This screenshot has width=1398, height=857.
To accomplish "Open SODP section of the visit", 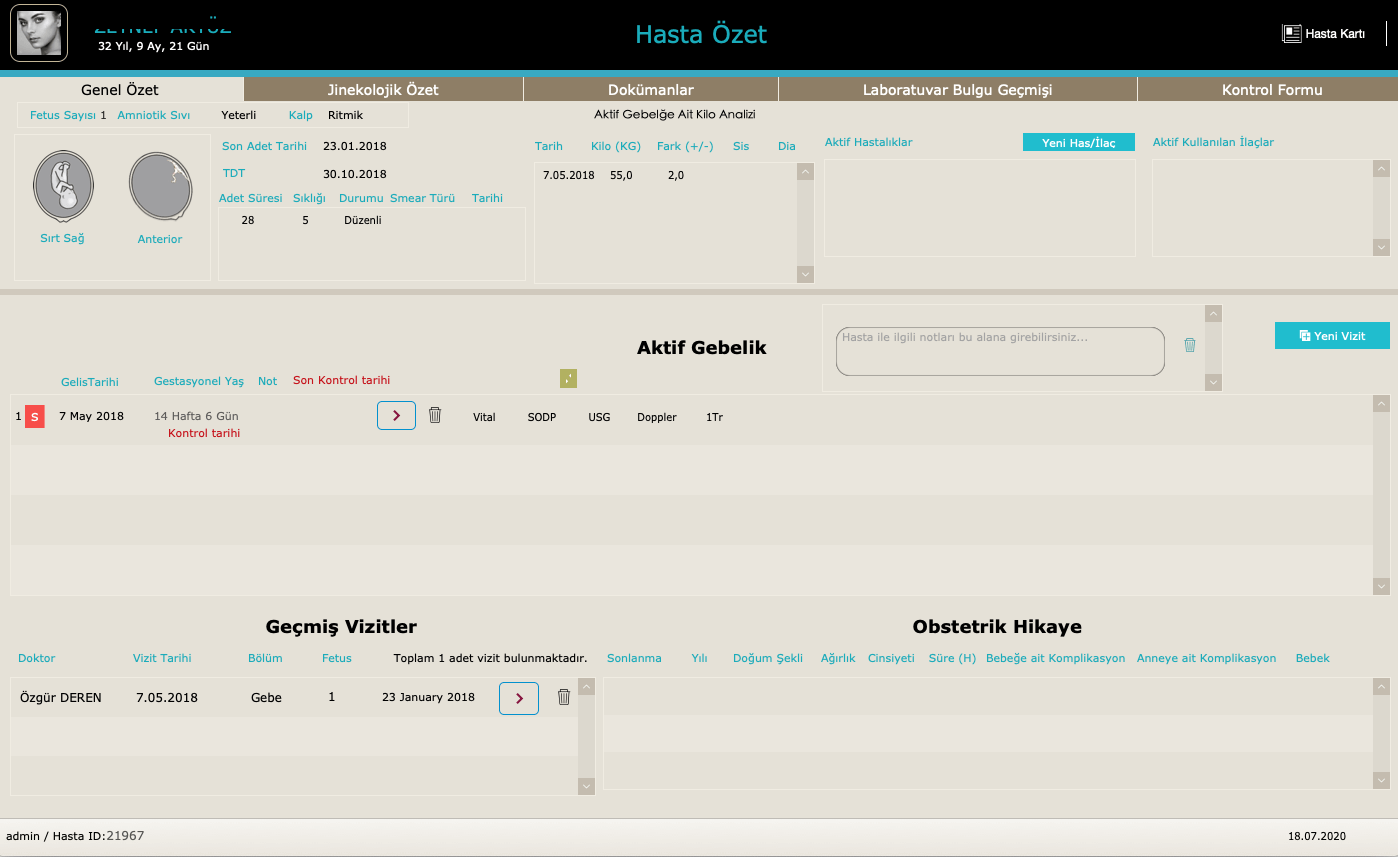I will (542, 417).
